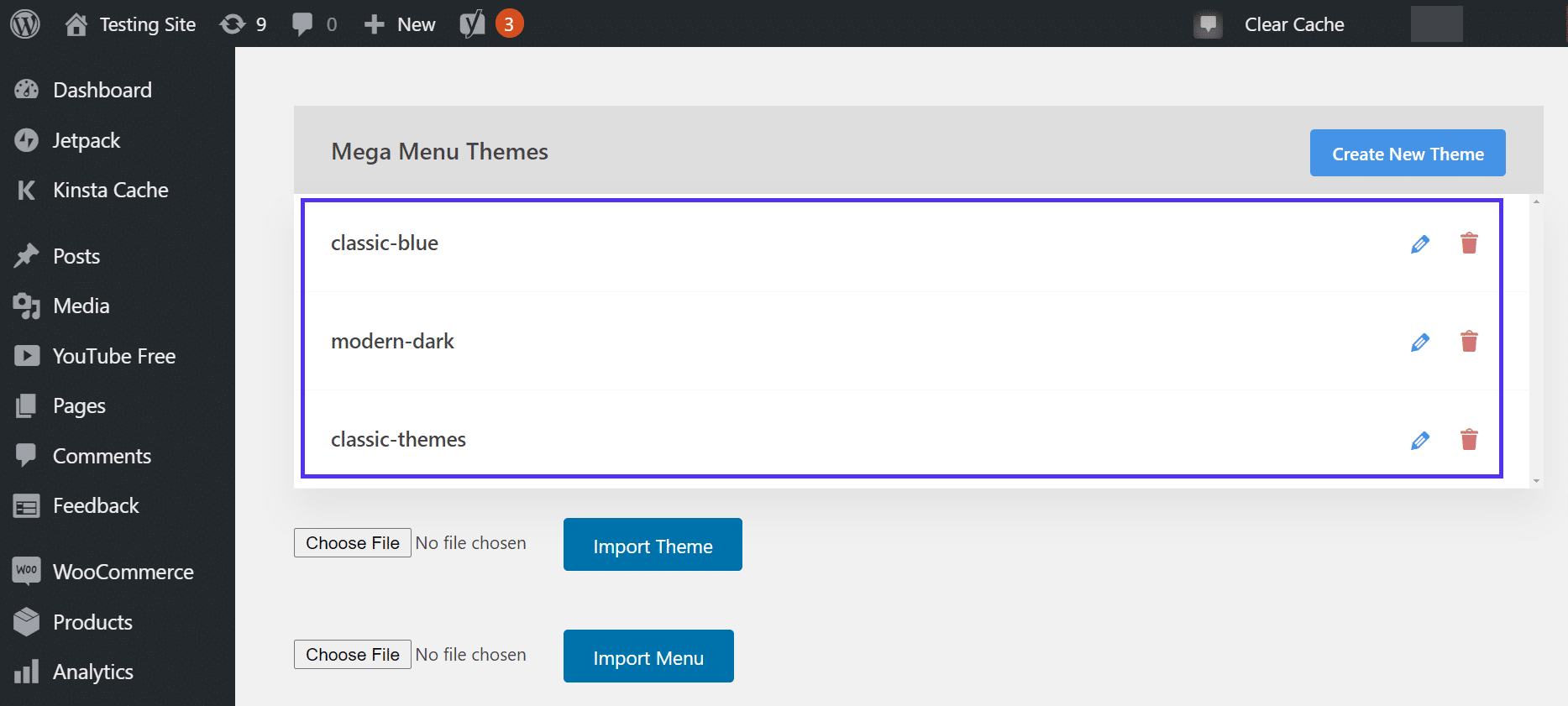Choose a file for menu import
Viewport: 1568px width, 706px height.
click(352, 655)
